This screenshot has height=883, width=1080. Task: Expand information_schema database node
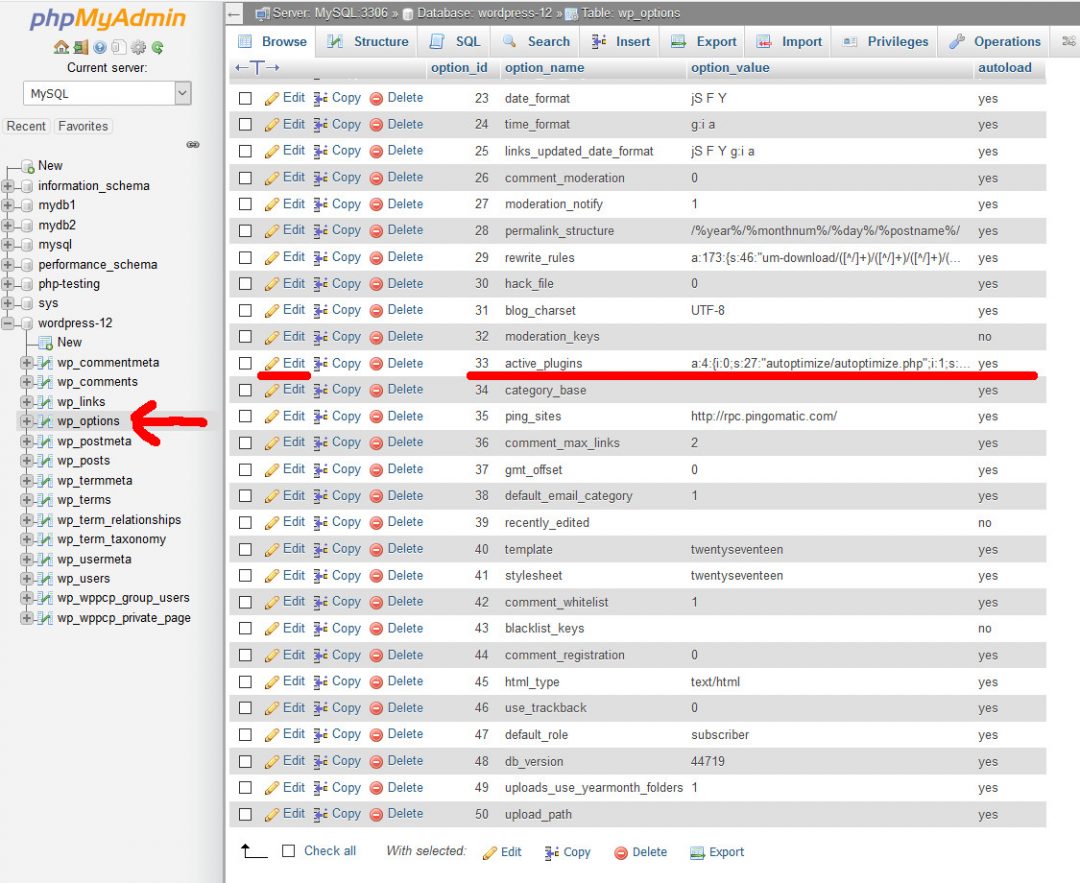pos(8,186)
